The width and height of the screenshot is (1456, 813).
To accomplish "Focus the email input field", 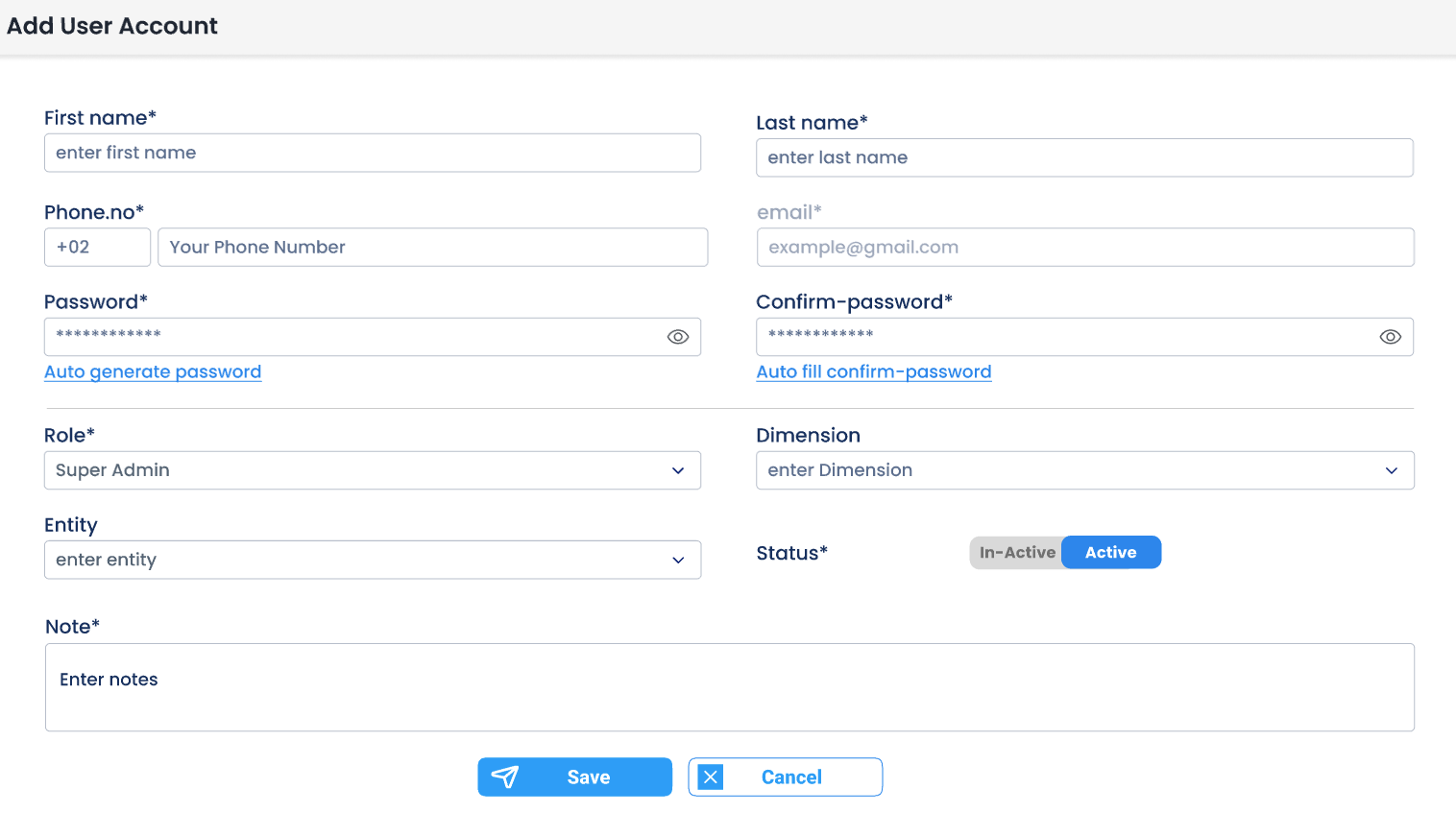I will click(1084, 247).
